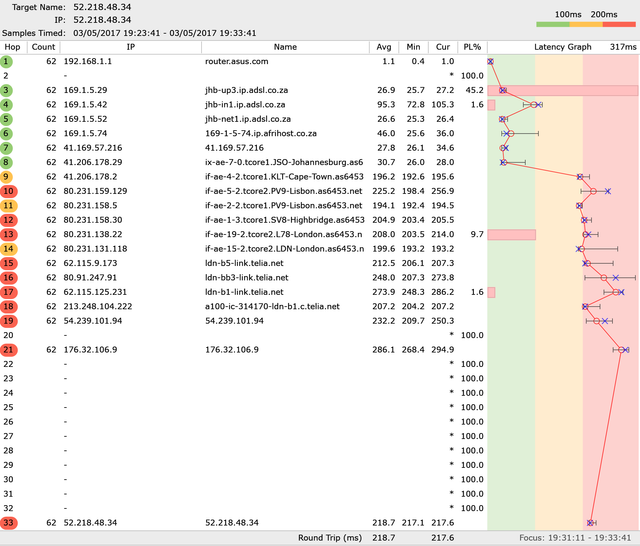Select the hop 3 green circle badge

[x=6, y=90]
